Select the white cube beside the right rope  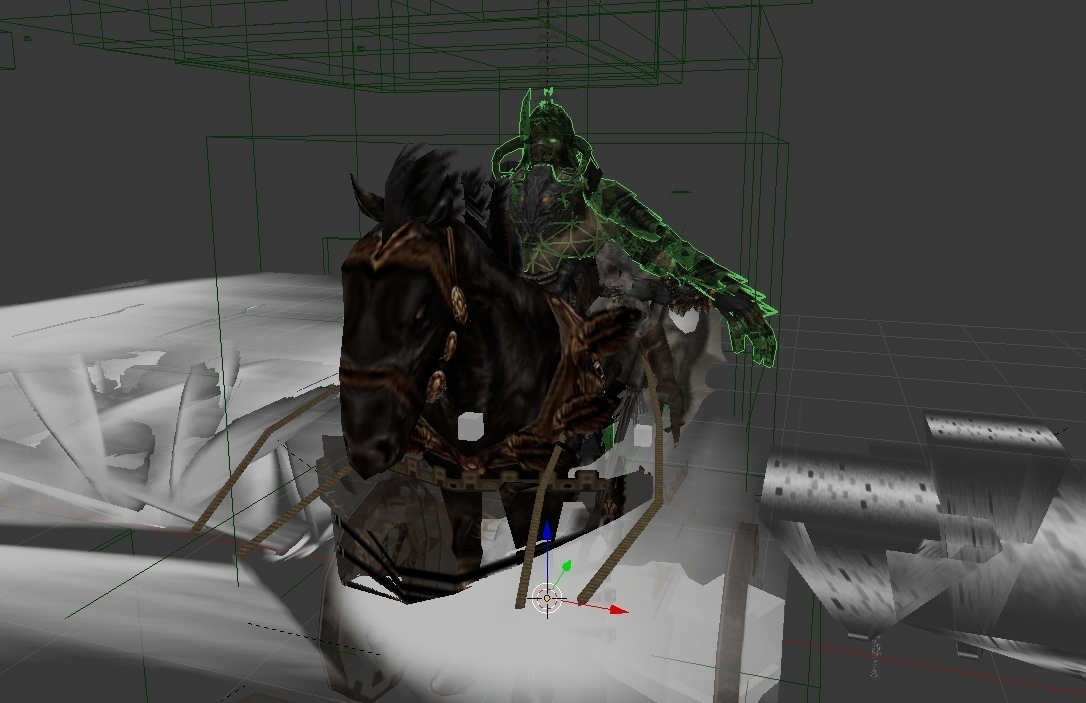pyautogui.click(x=642, y=438)
